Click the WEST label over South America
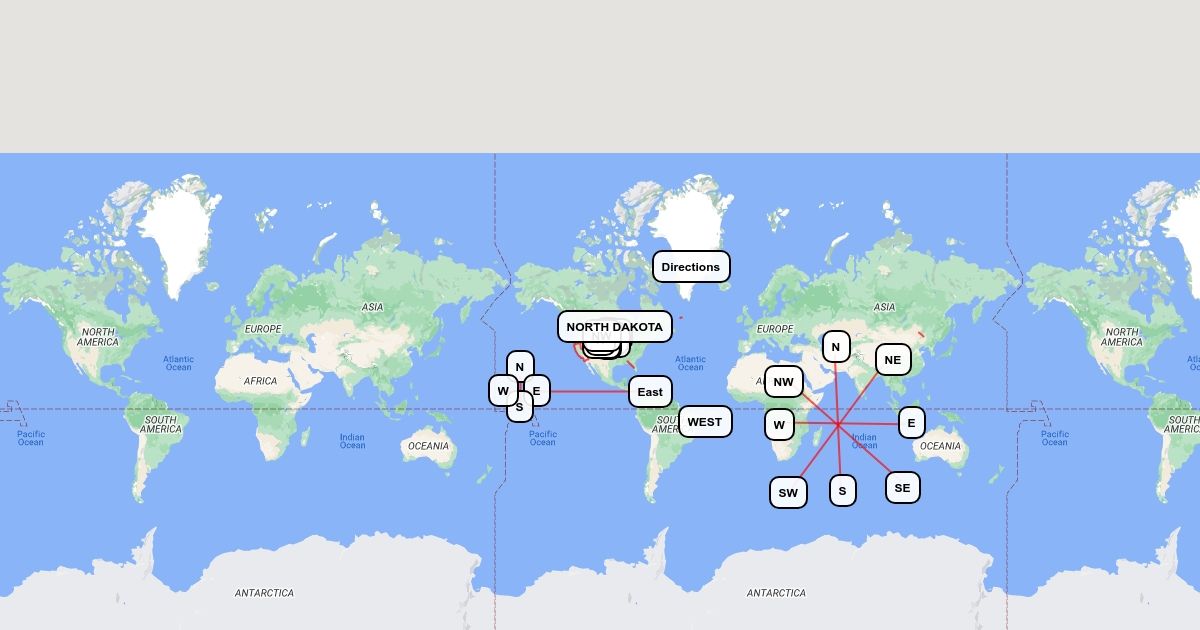 pos(704,422)
